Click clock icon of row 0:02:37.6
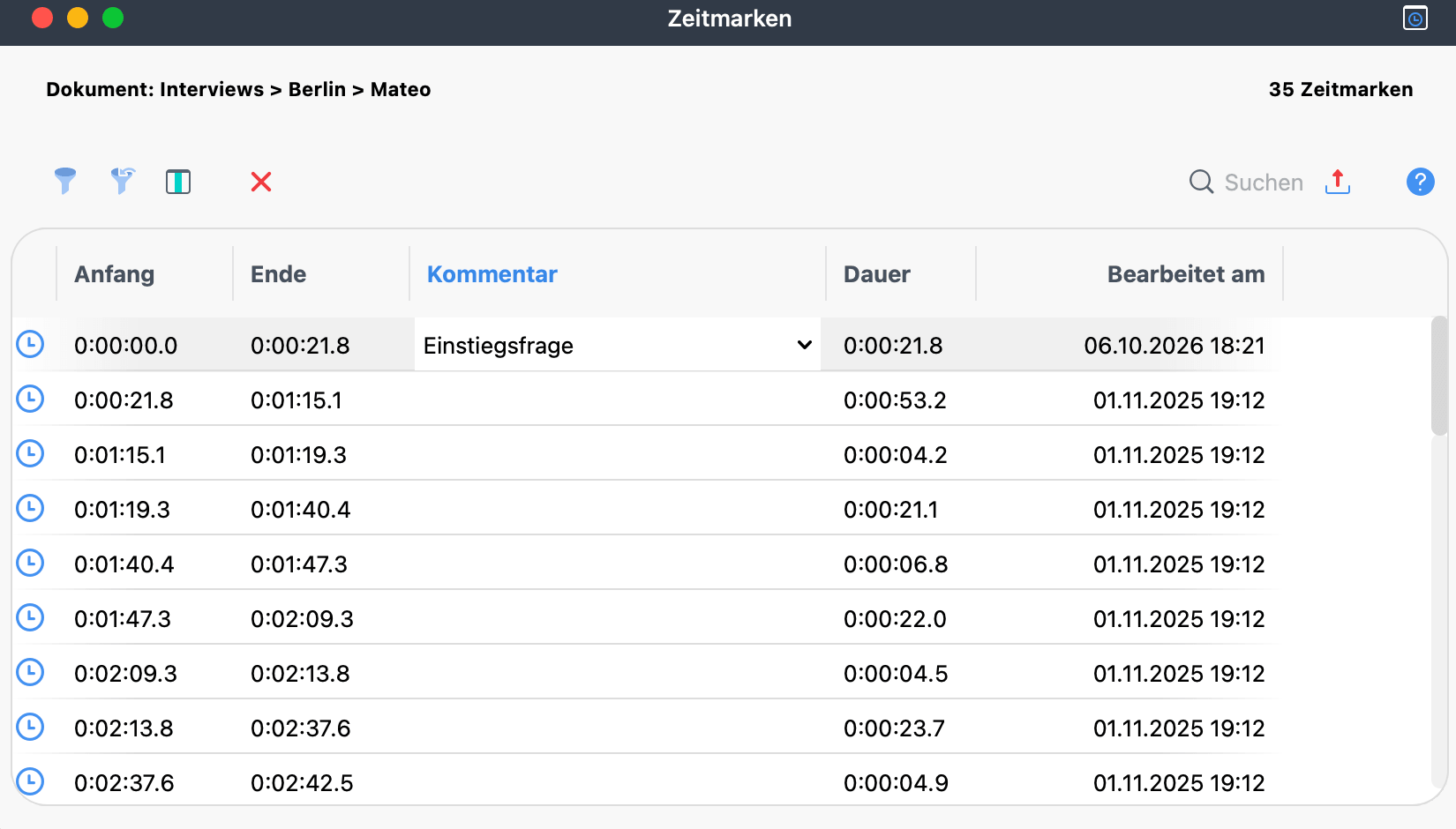 [x=30, y=781]
